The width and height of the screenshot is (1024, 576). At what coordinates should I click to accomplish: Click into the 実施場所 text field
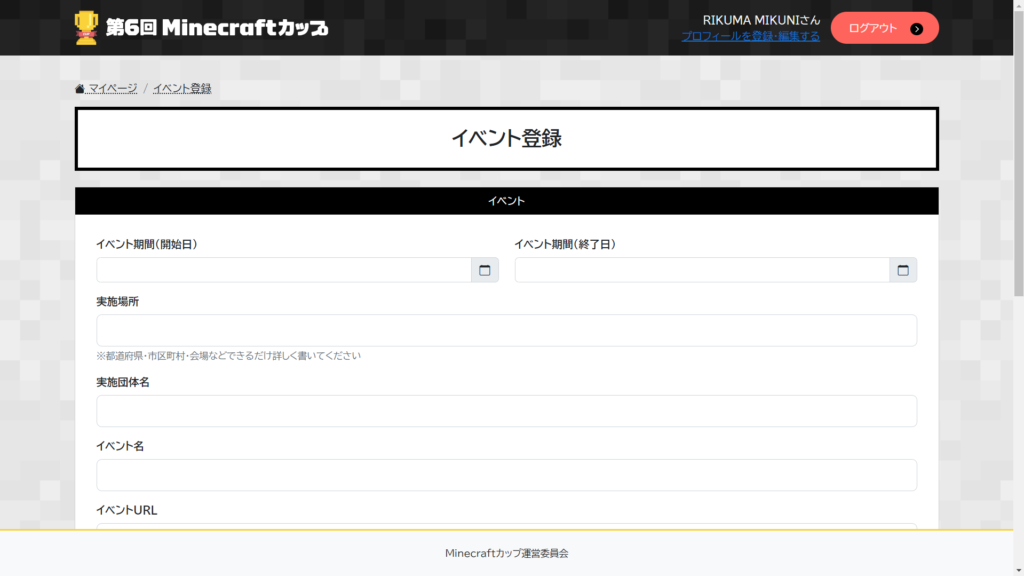coord(506,331)
